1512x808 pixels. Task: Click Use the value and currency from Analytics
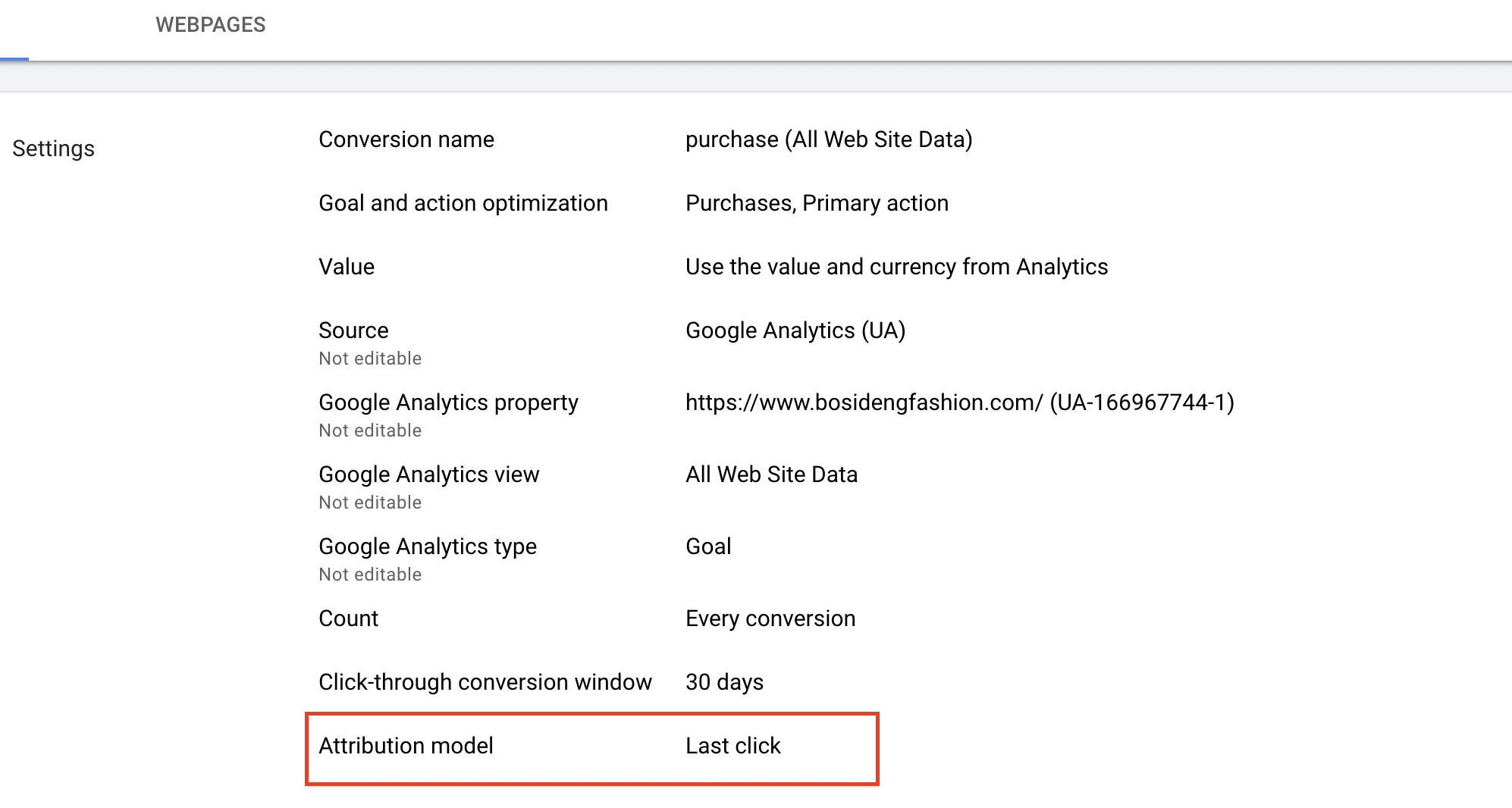click(x=896, y=267)
